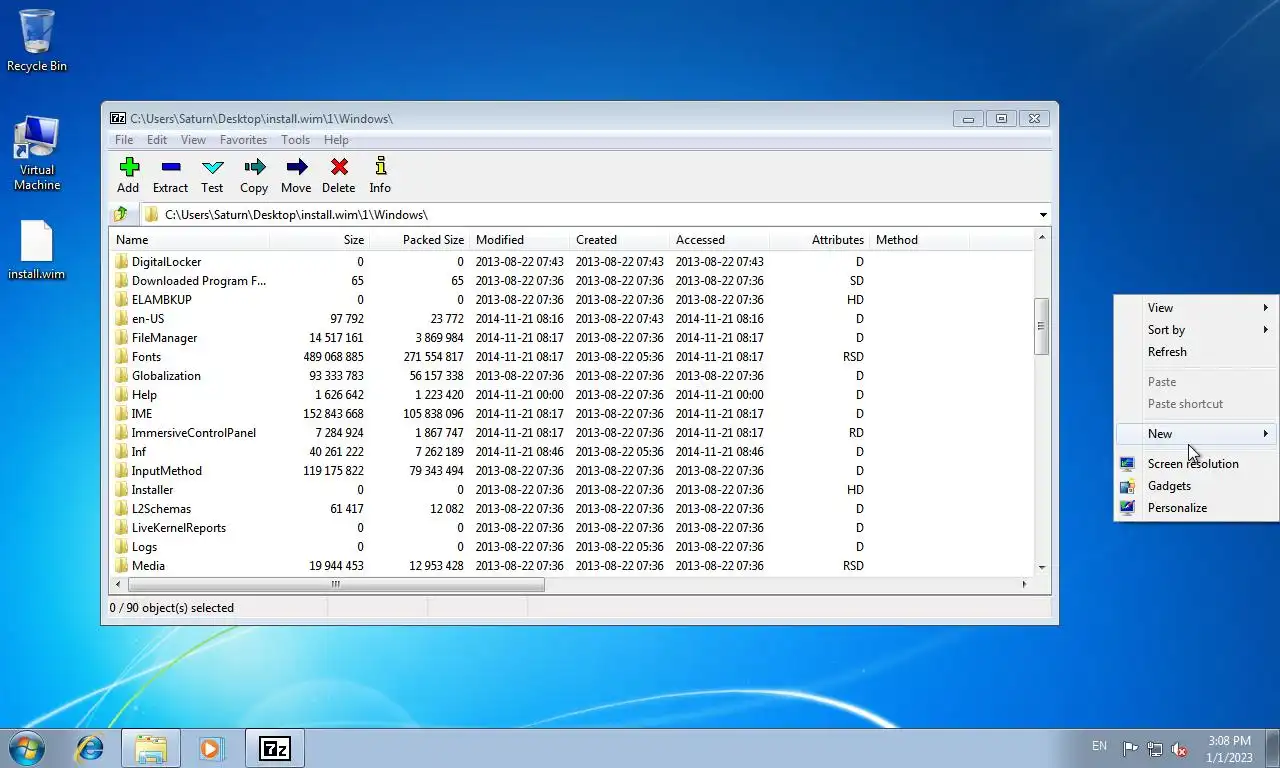Choose Gadgets from the context menu
Viewport: 1280px width, 768px height.
coord(1196,486)
